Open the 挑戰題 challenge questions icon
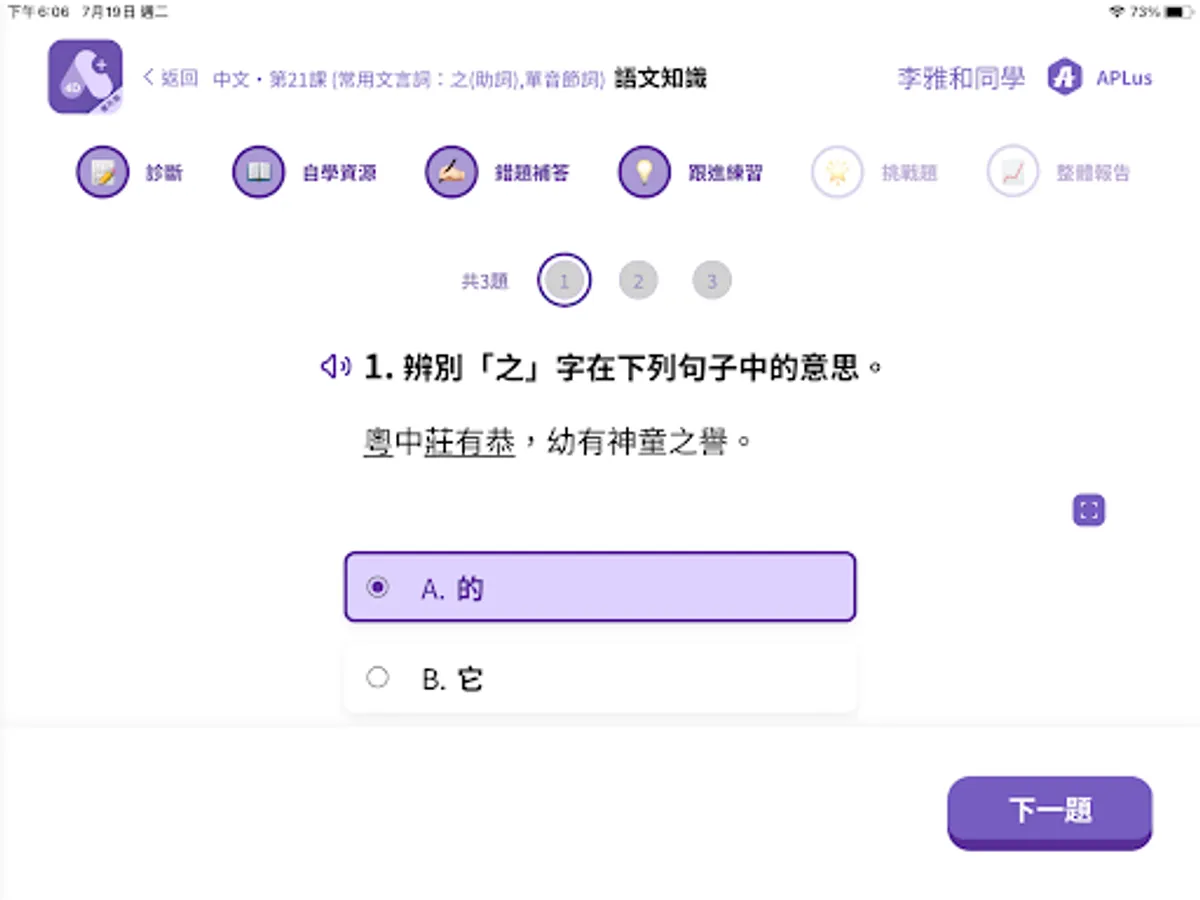1200x900 pixels. click(838, 171)
